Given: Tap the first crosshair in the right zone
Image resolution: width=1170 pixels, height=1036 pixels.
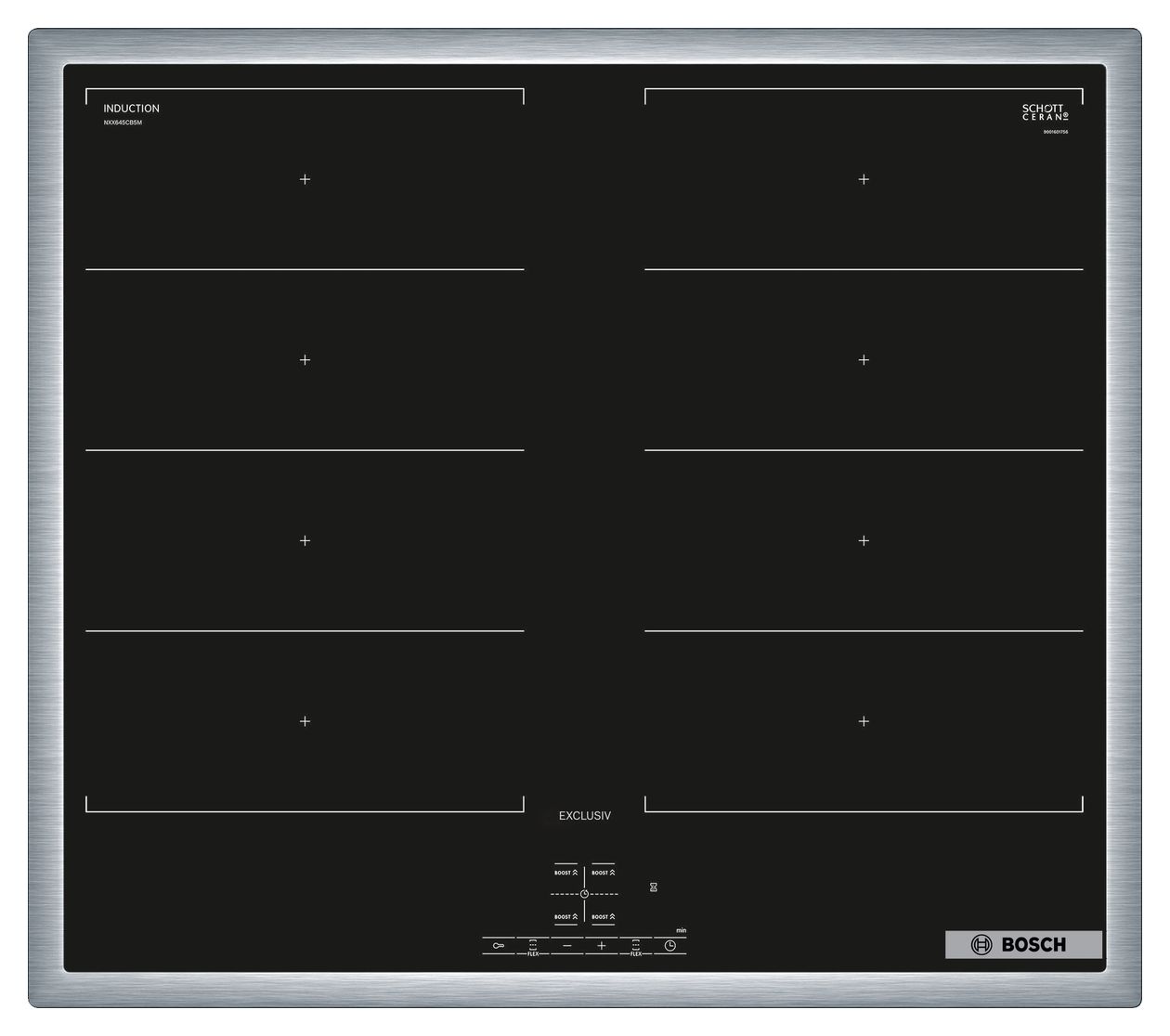Looking at the screenshot, I should [864, 179].
